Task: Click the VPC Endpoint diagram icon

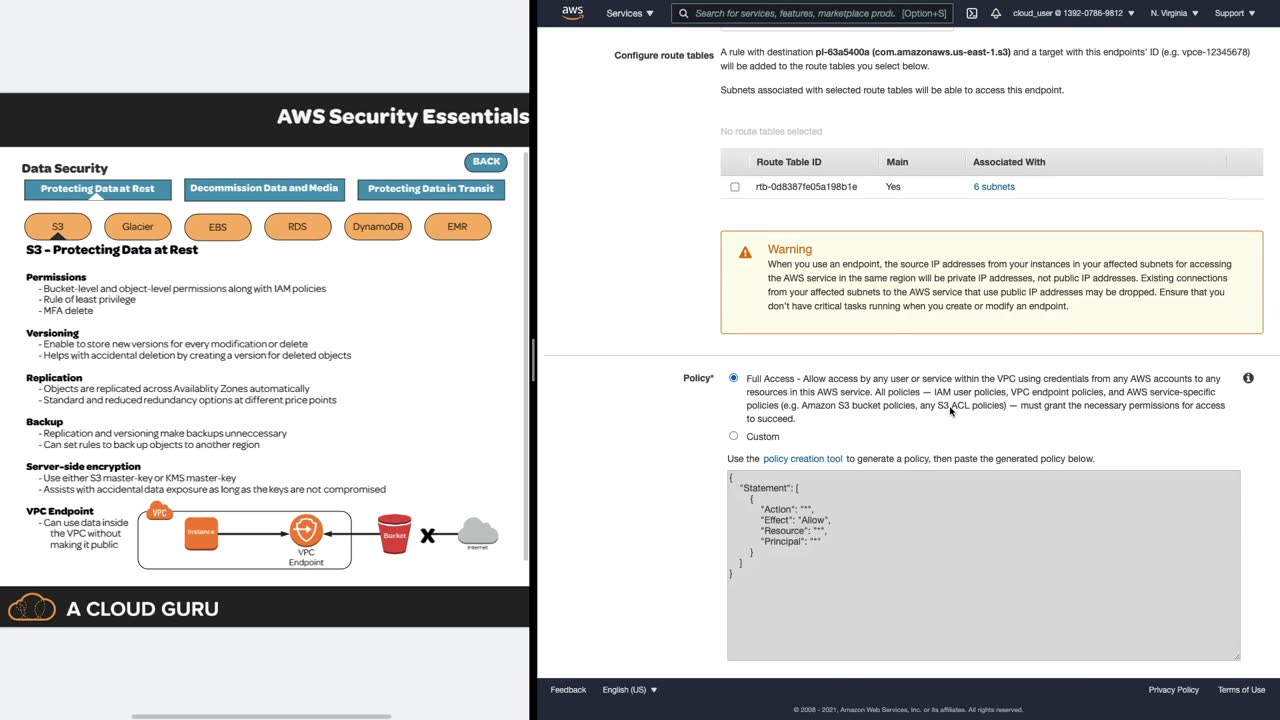Action: tap(306, 530)
